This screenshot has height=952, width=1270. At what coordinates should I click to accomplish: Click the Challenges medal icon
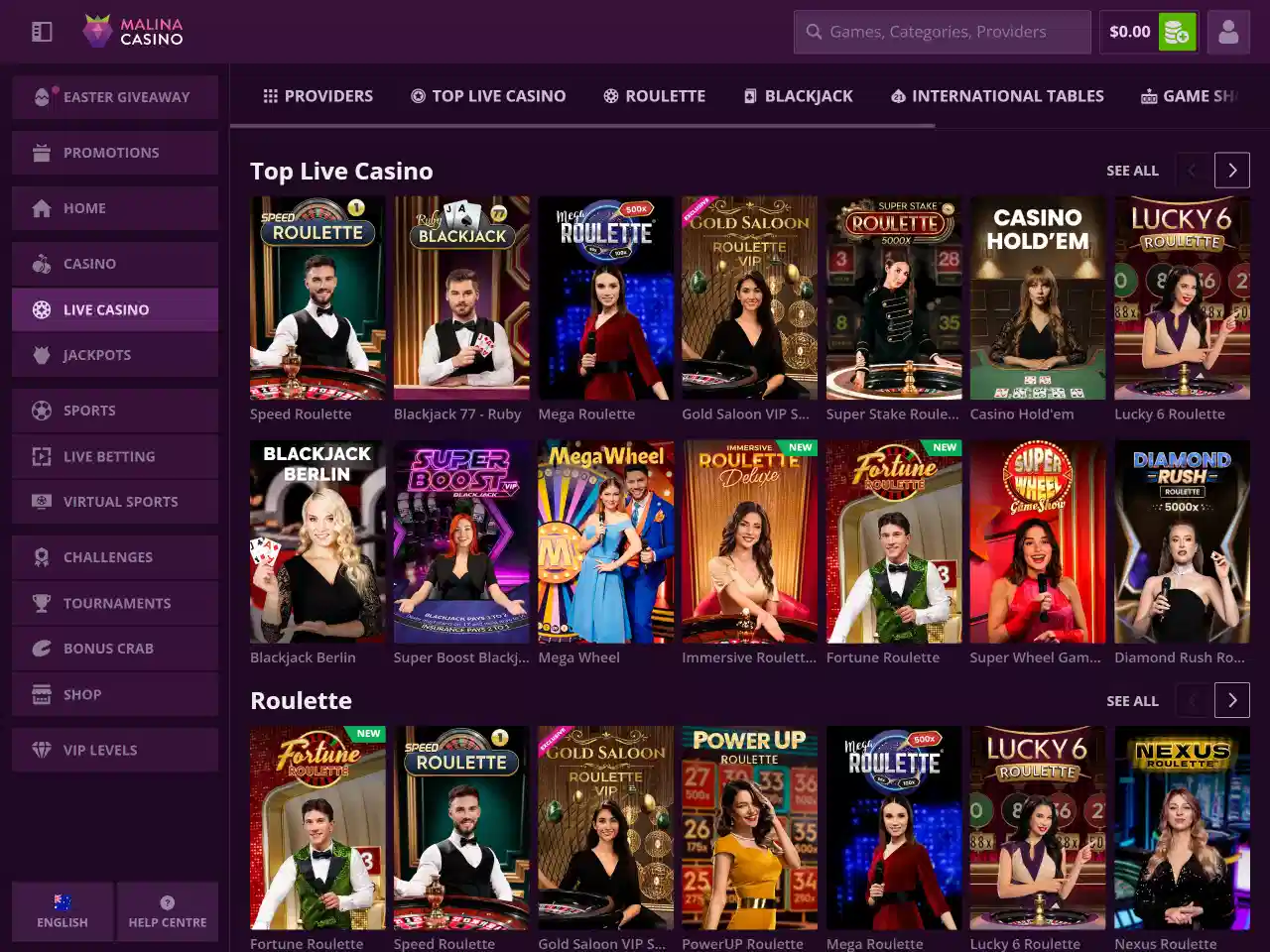pos(42,557)
